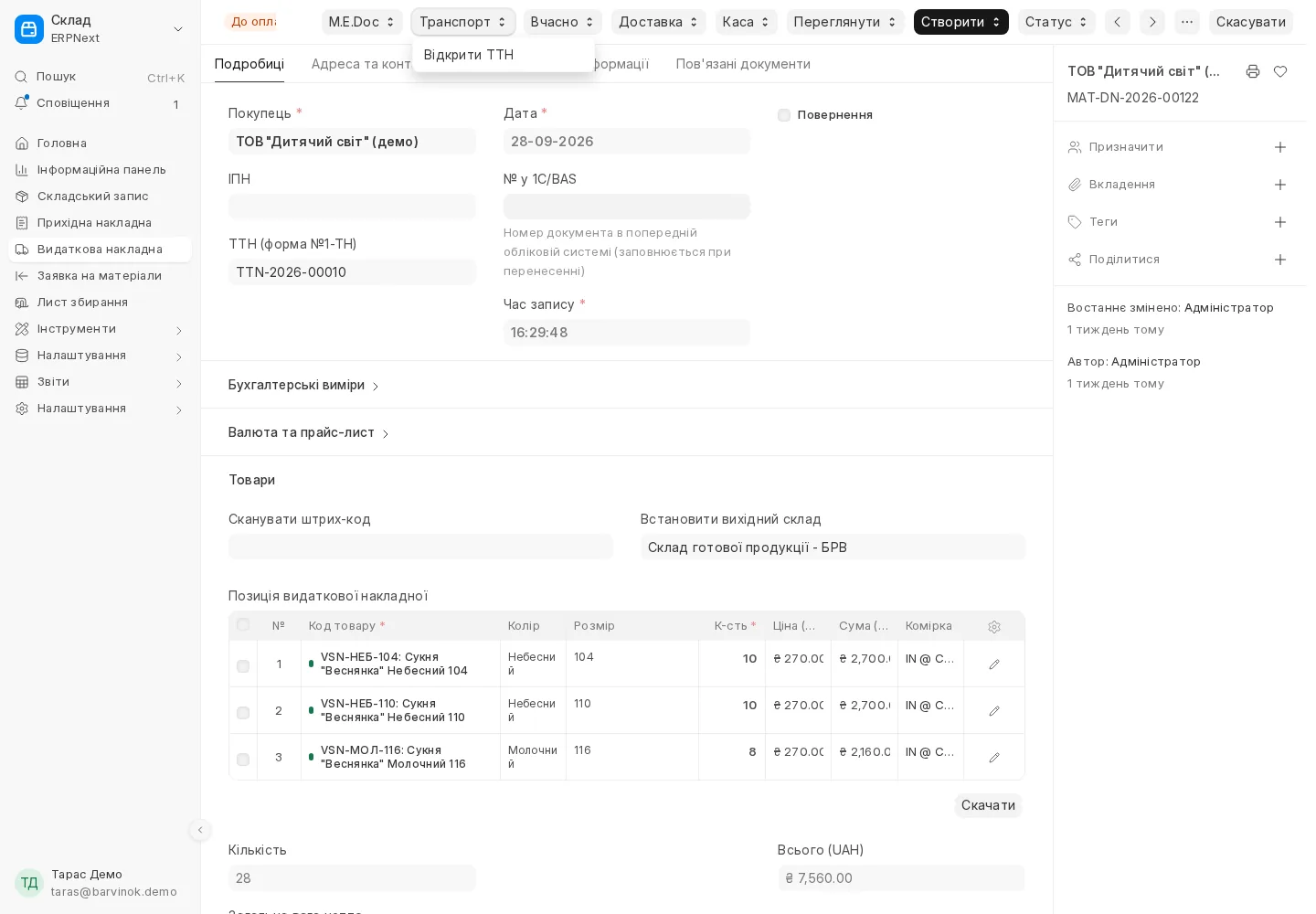1316x914 pixels.
Task: Add attachment with Вкладення plus icon
Action: [x=1280, y=185]
